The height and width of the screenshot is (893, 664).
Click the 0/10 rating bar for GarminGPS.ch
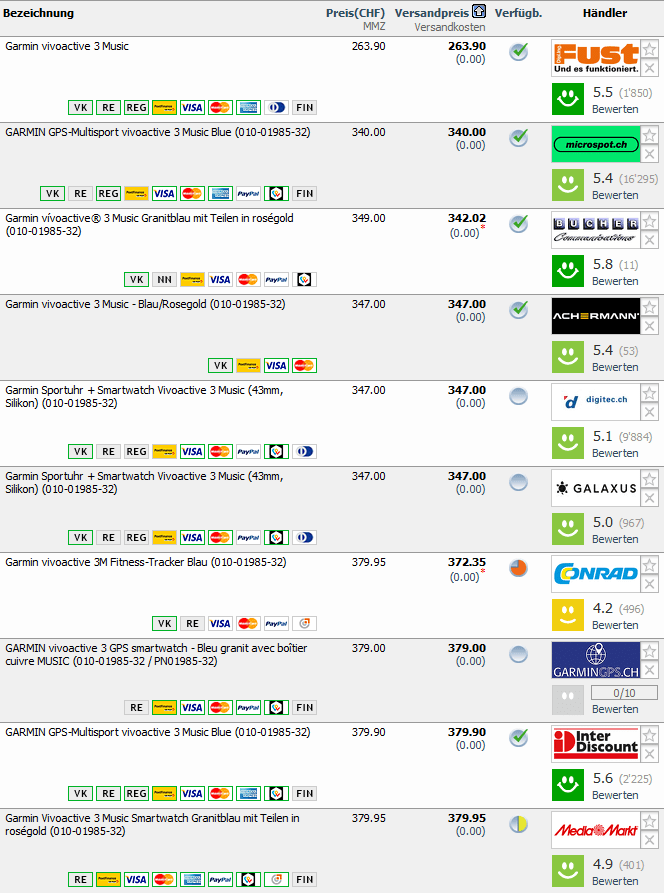624,692
